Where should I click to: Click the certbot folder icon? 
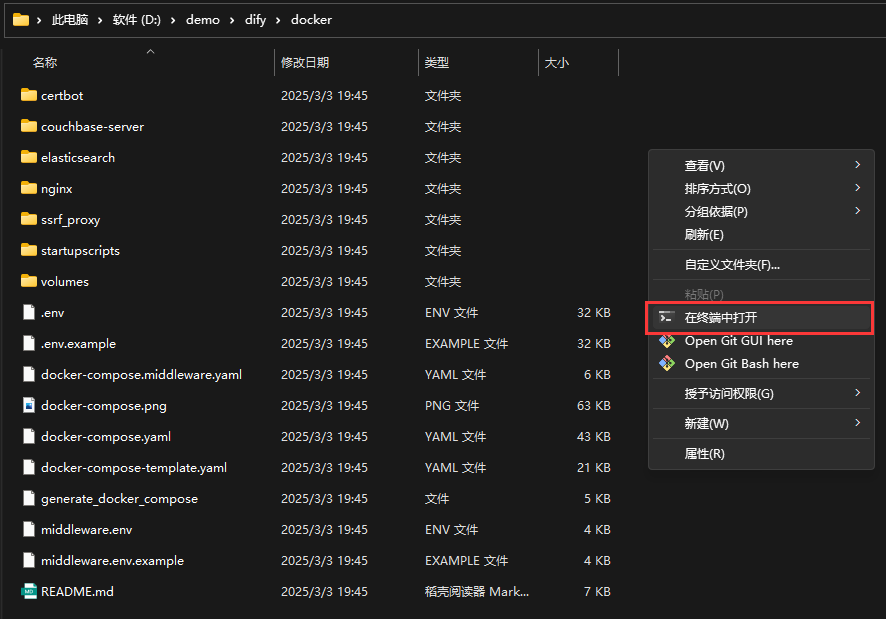[28, 96]
